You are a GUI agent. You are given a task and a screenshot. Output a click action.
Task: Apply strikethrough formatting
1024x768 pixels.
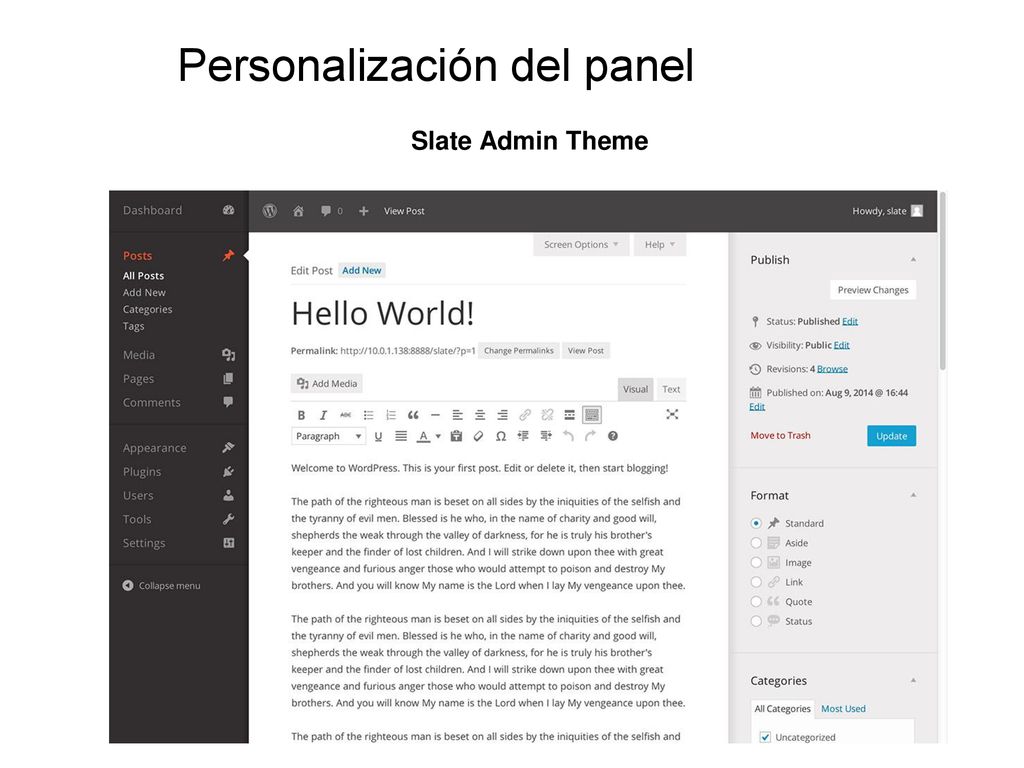(x=345, y=415)
